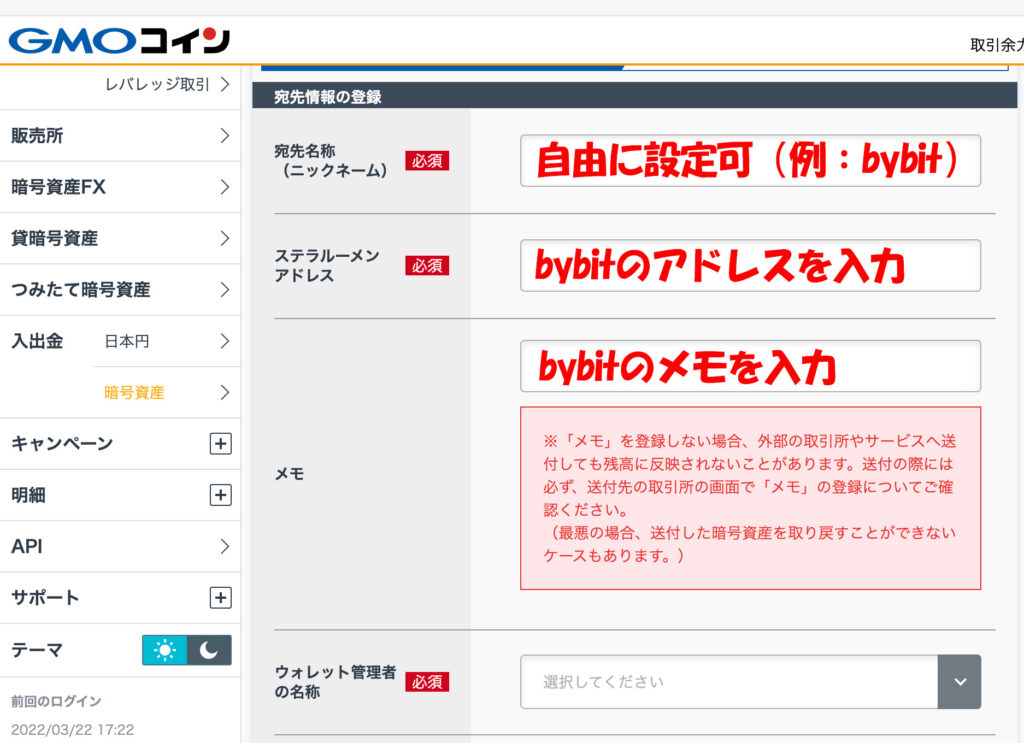Click the 前回のログイン date text
The width and height of the screenshot is (1024, 743).
click(x=72, y=729)
